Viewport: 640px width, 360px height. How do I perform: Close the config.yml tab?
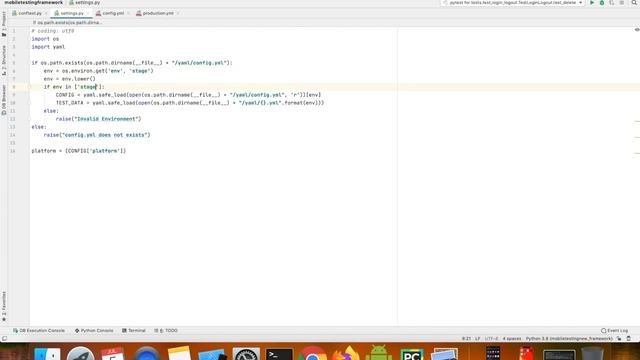coord(128,13)
